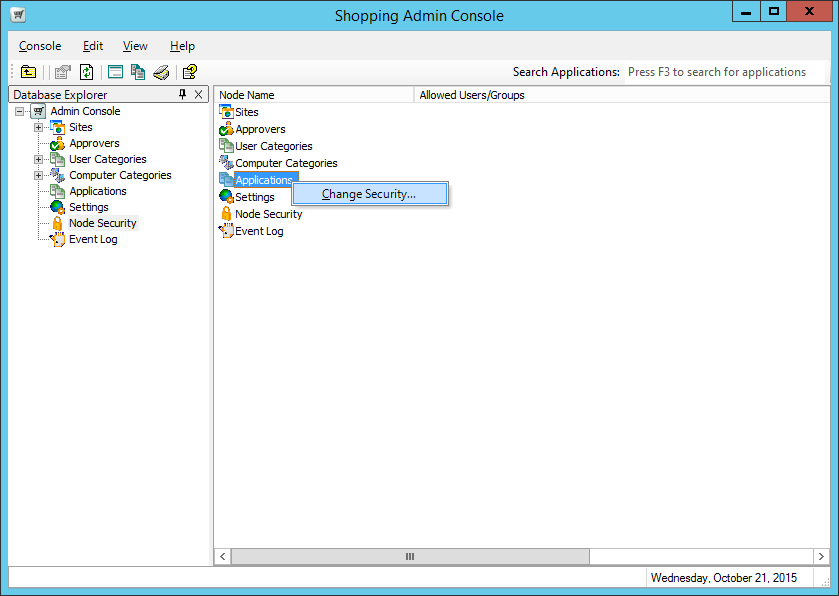Click the Approvers icon in the node list
Screen dimensions: 839x596
pos(226,129)
